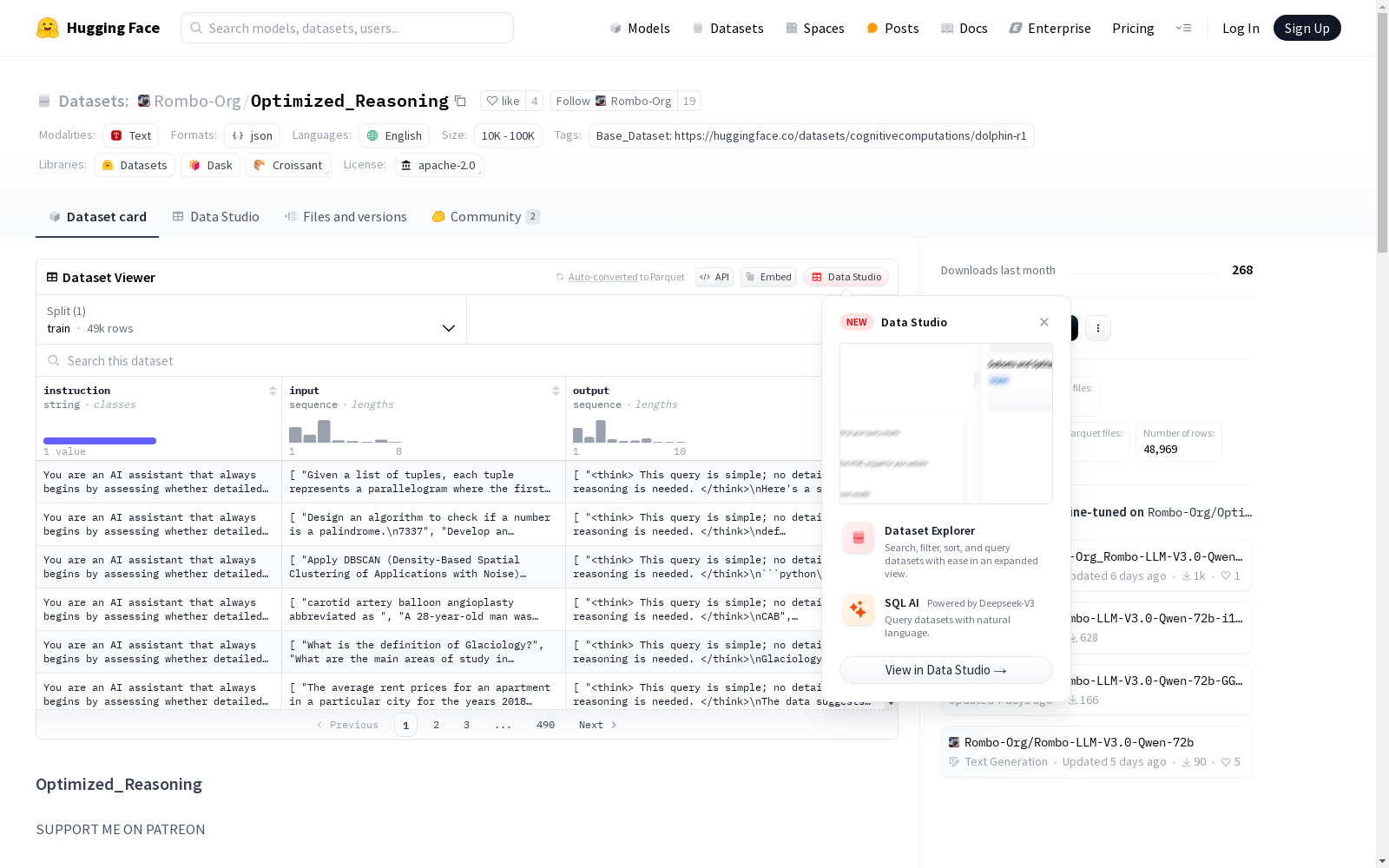Click the SQL AI entry
This screenshot has height=868, width=1389.
[x=945, y=616]
